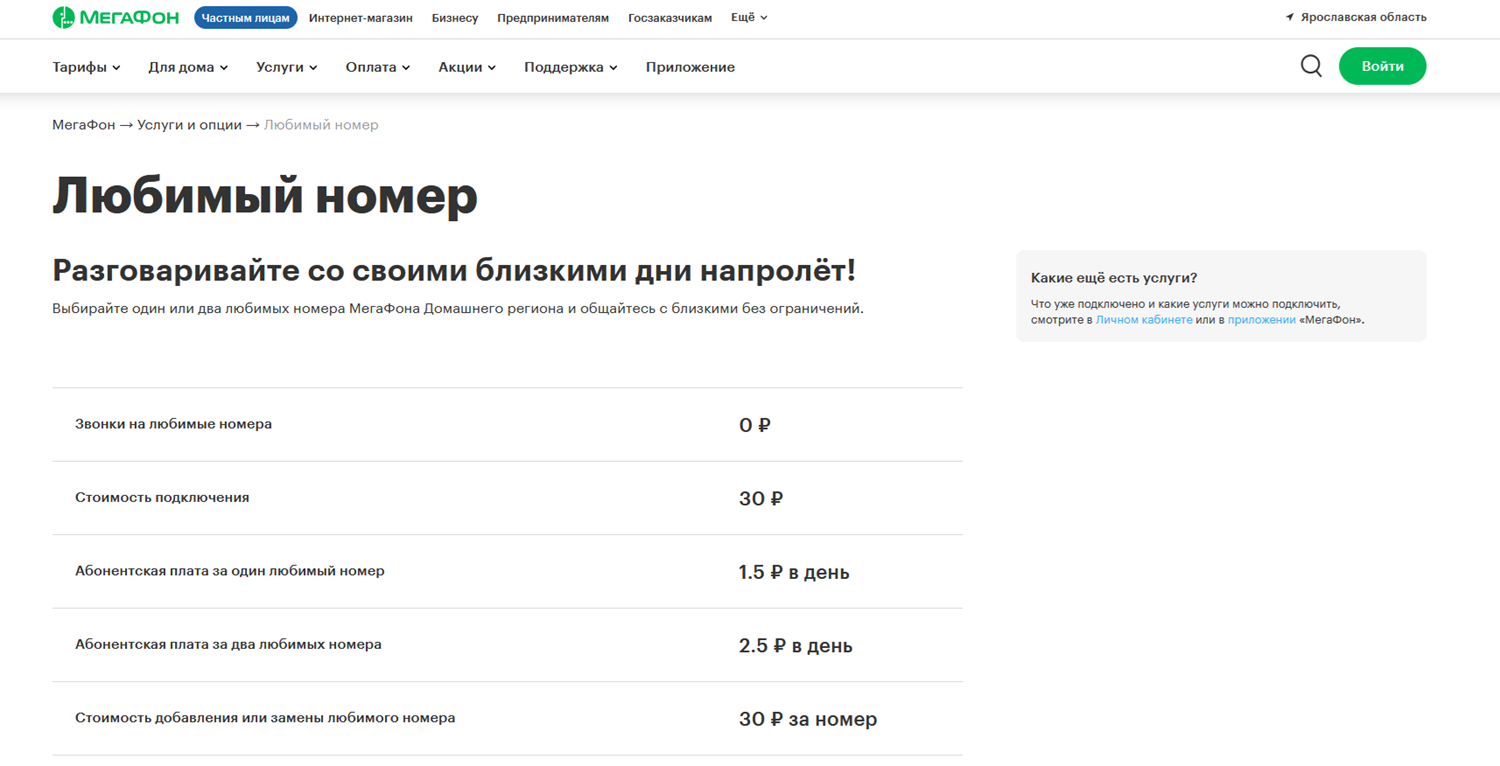Go to Услуги и опции breadcrumb
Viewport: 1500px width, 766px height.
(190, 125)
